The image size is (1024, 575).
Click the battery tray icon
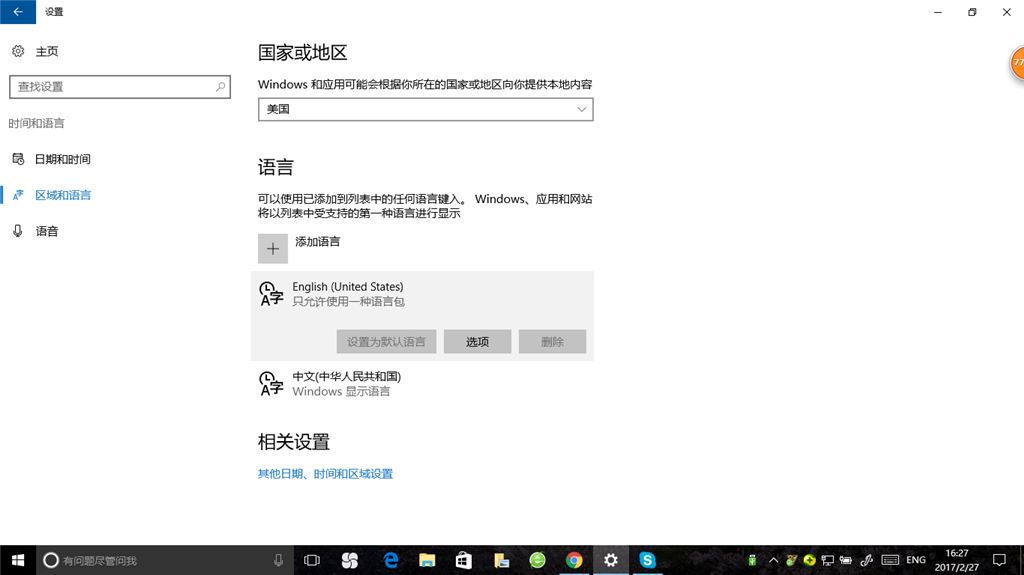tap(846, 560)
